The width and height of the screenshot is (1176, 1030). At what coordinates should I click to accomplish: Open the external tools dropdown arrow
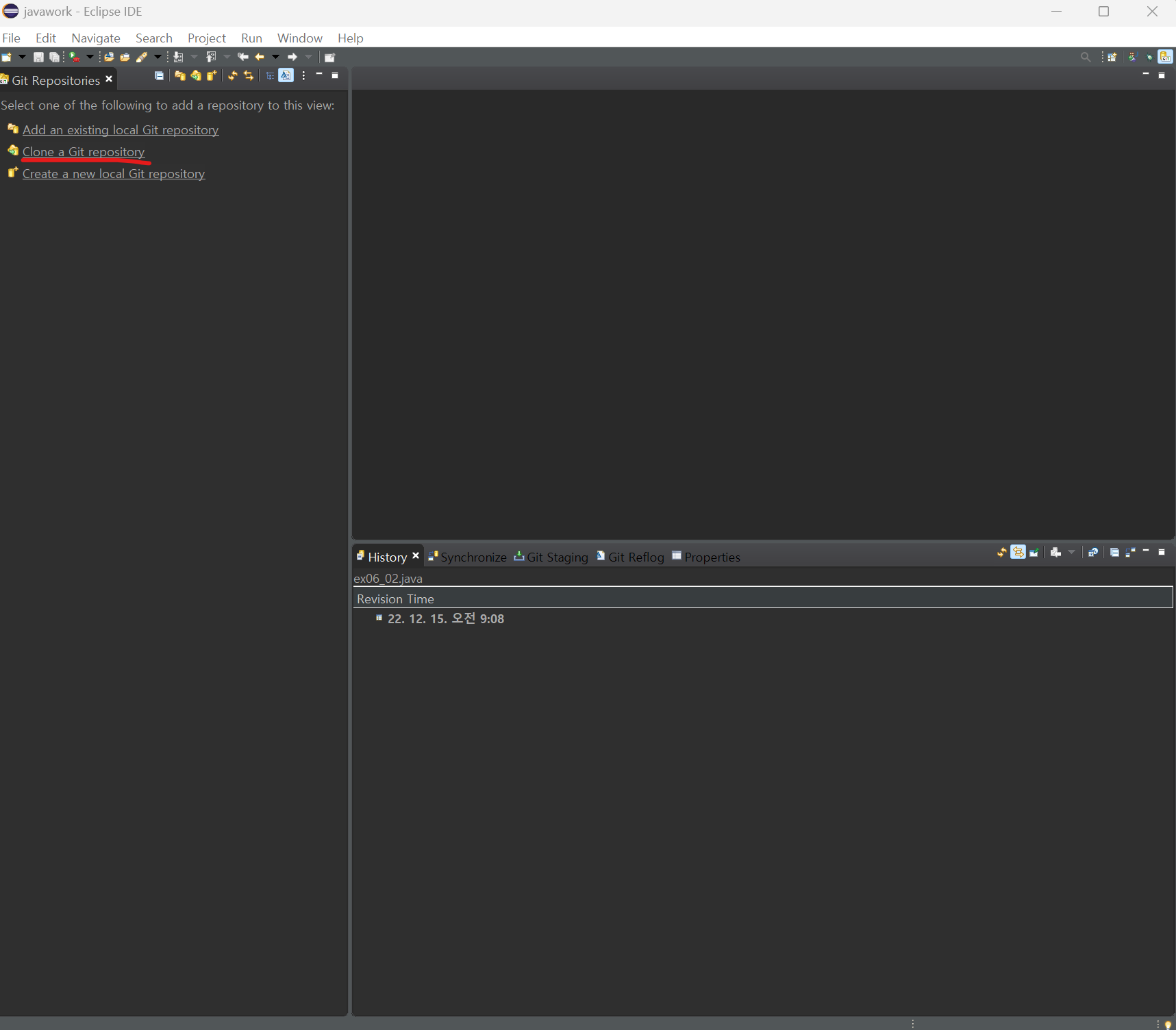[90, 57]
